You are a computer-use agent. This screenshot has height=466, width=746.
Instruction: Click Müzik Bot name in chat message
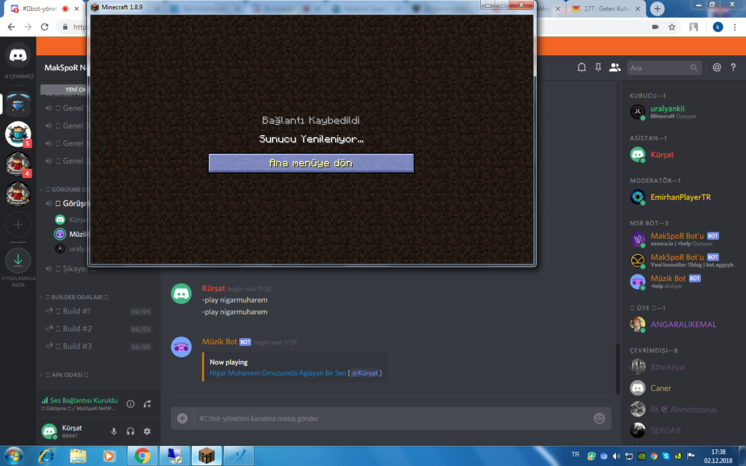[x=219, y=342]
